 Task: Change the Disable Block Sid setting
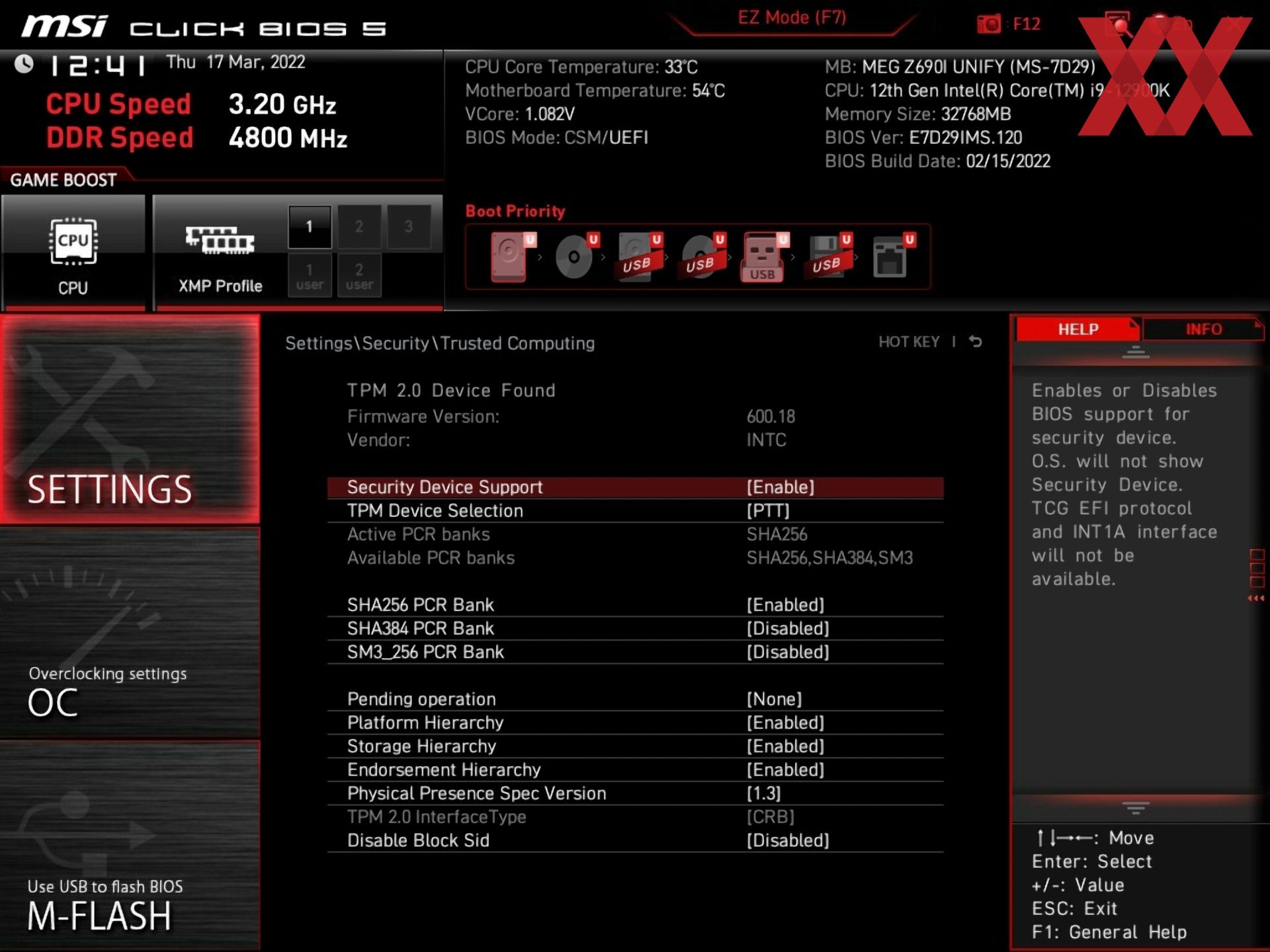point(635,840)
